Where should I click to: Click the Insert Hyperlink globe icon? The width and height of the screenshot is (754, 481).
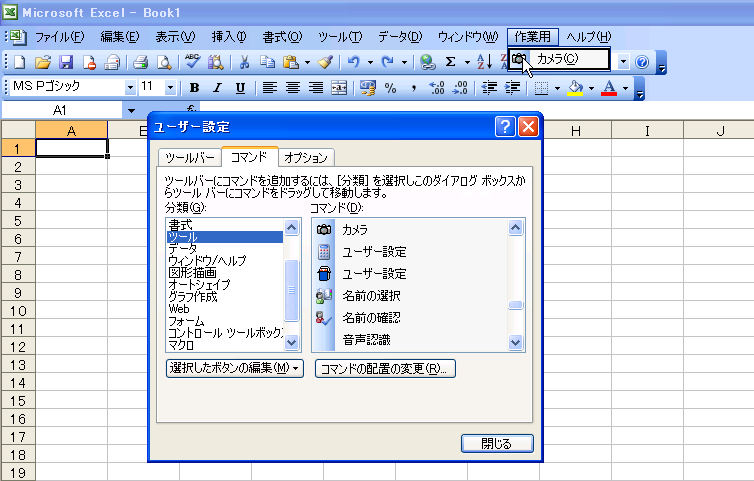click(x=427, y=62)
